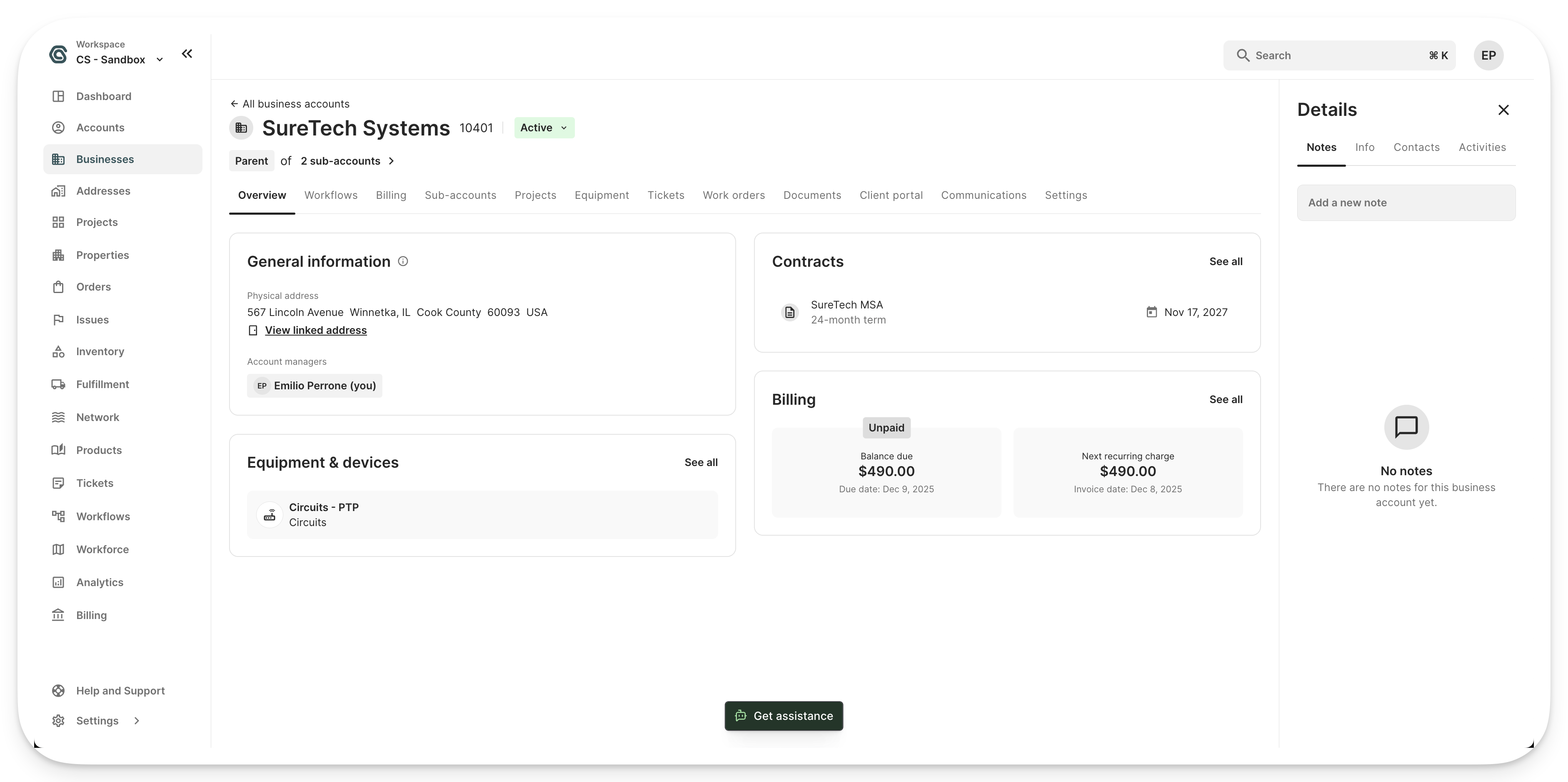Click See all in Contracts card
This screenshot has width=1568, height=782.
tap(1225, 261)
